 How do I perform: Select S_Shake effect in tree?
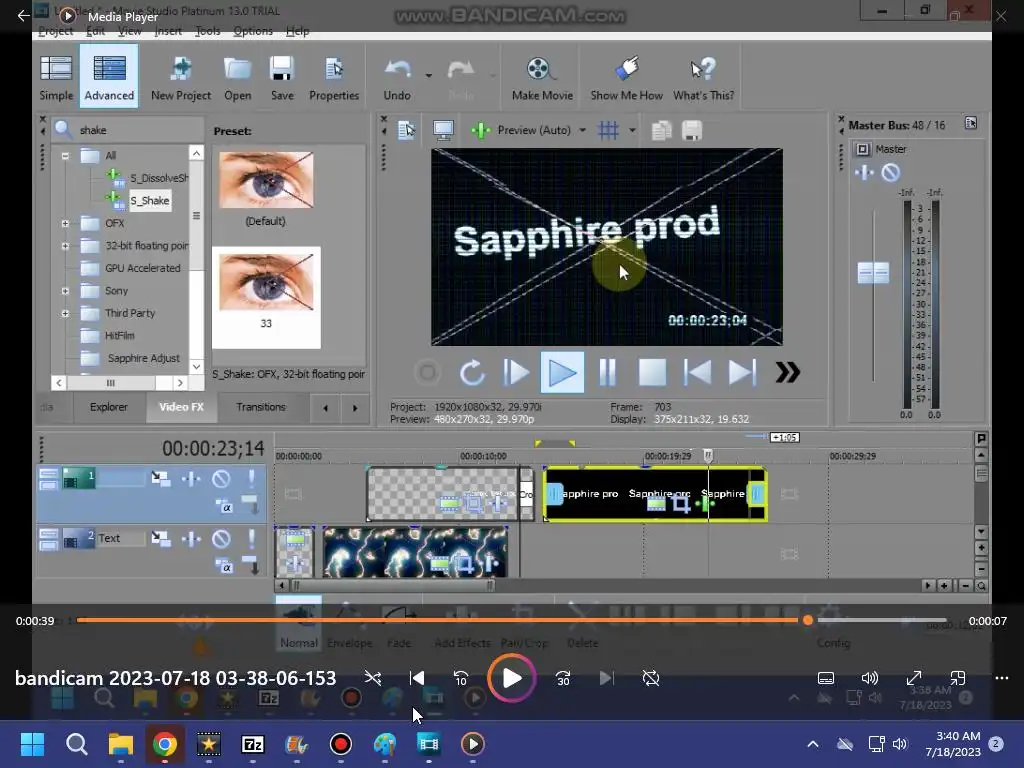click(x=150, y=200)
